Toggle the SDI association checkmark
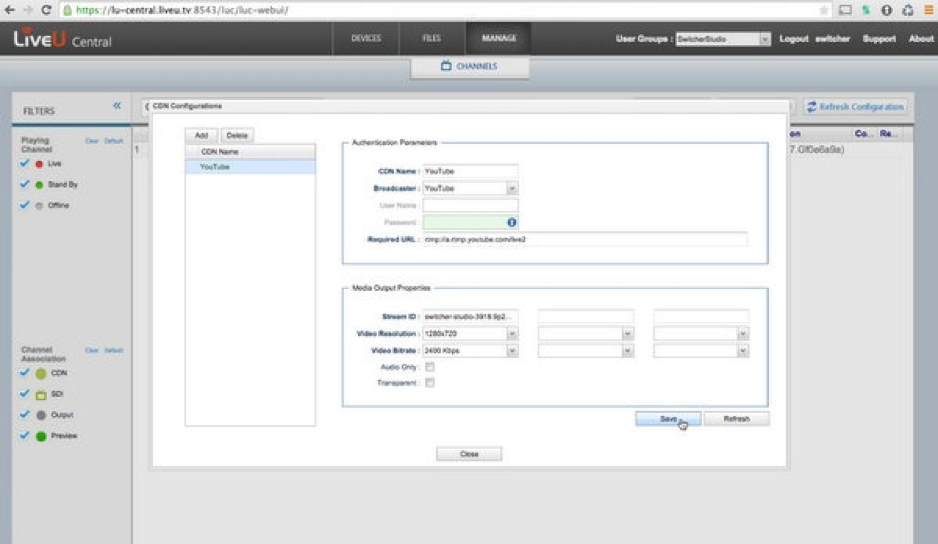This screenshot has width=938, height=544. pyautogui.click(x=25, y=393)
